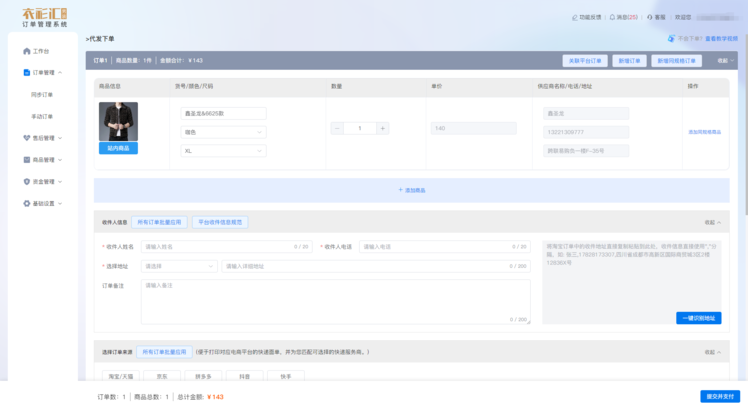Increase quantity with the plus button
Image resolution: width=748 pixels, height=412 pixels.
tap(382, 128)
